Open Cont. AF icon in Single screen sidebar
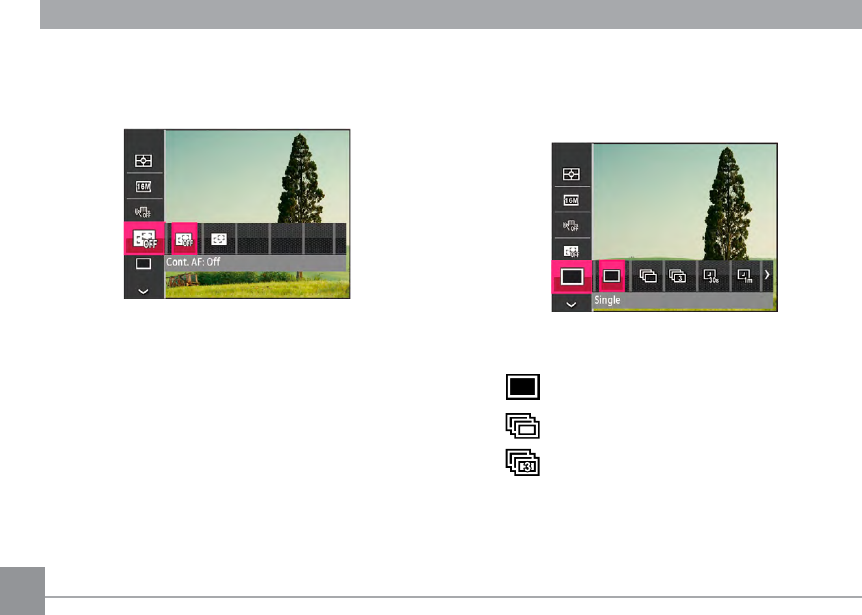Screen dimensions: 862x615 [x=571, y=252]
